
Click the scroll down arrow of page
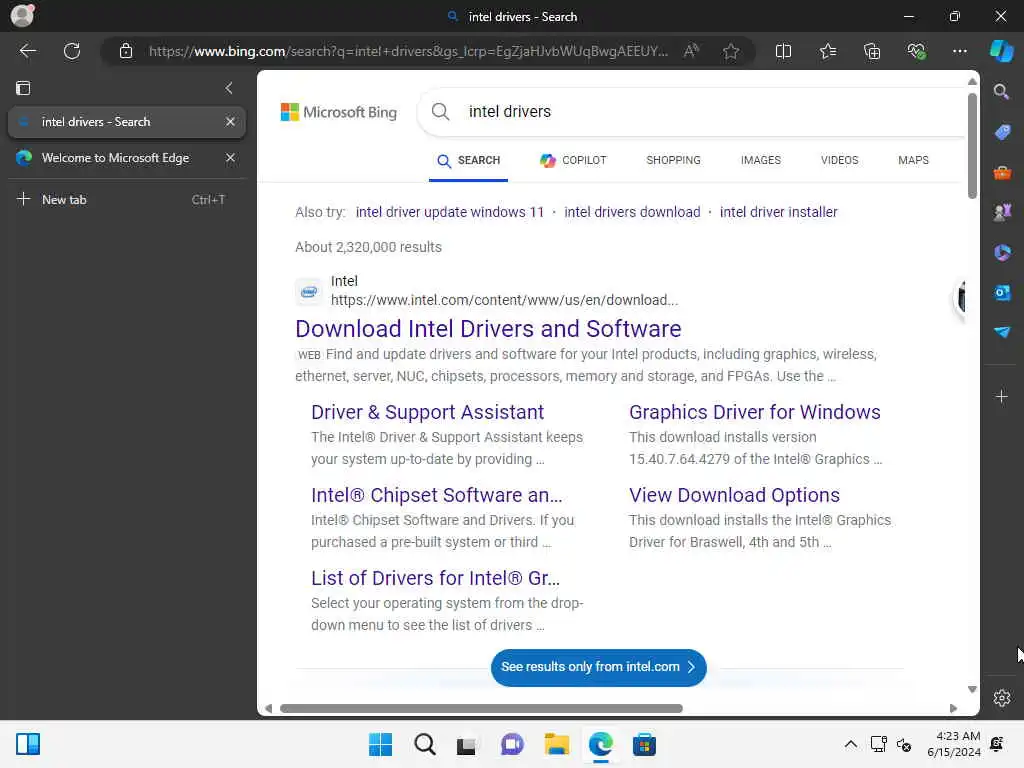[x=972, y=690]
